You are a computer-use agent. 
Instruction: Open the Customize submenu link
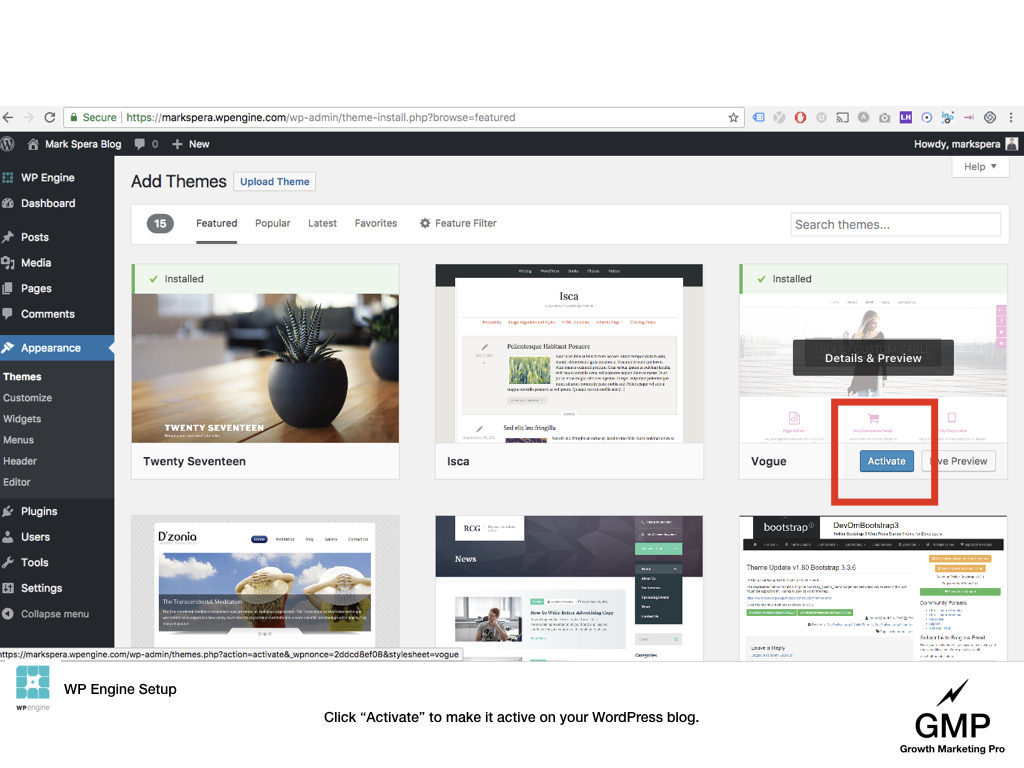tap(27, 398)
